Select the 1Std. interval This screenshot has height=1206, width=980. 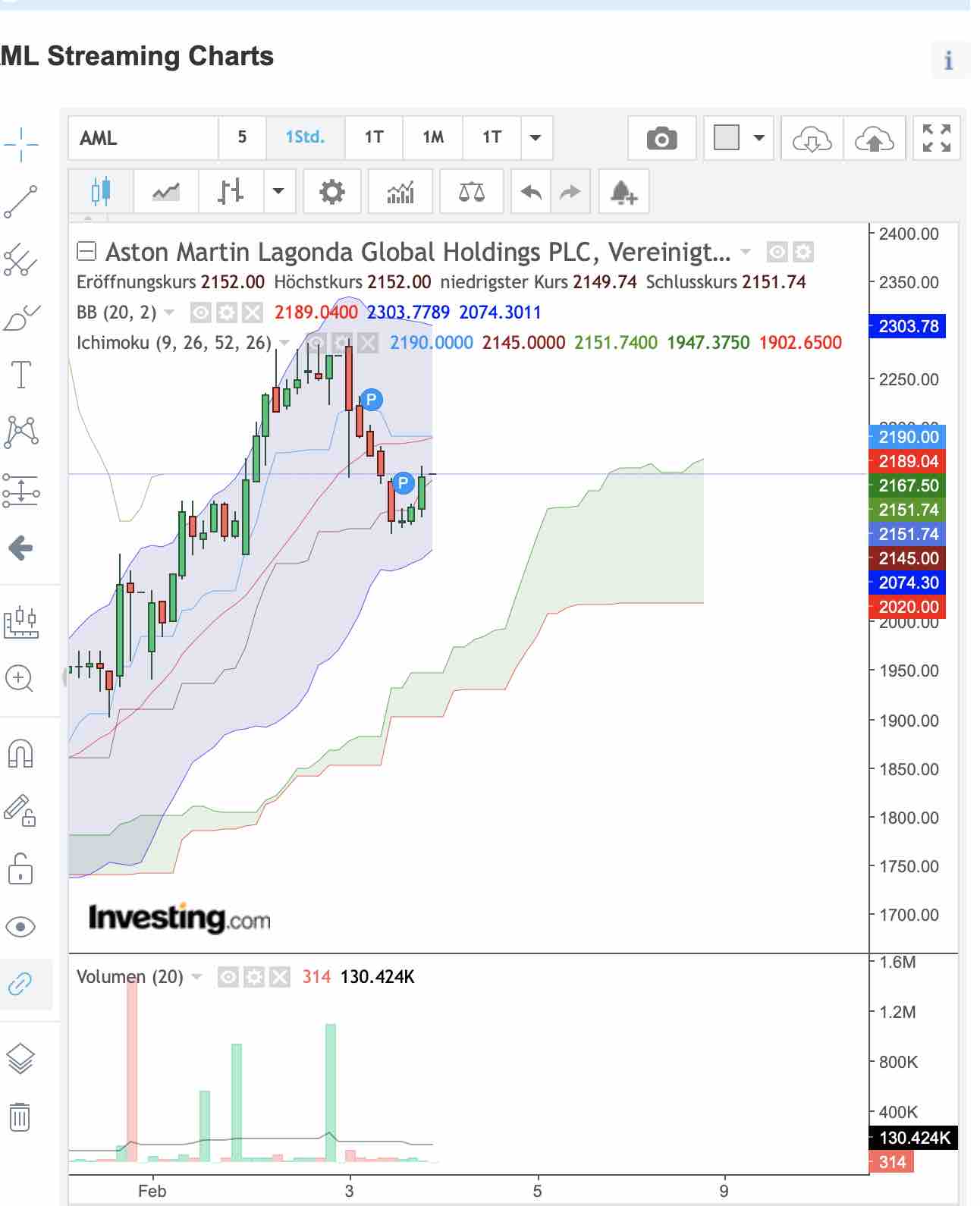305,137
